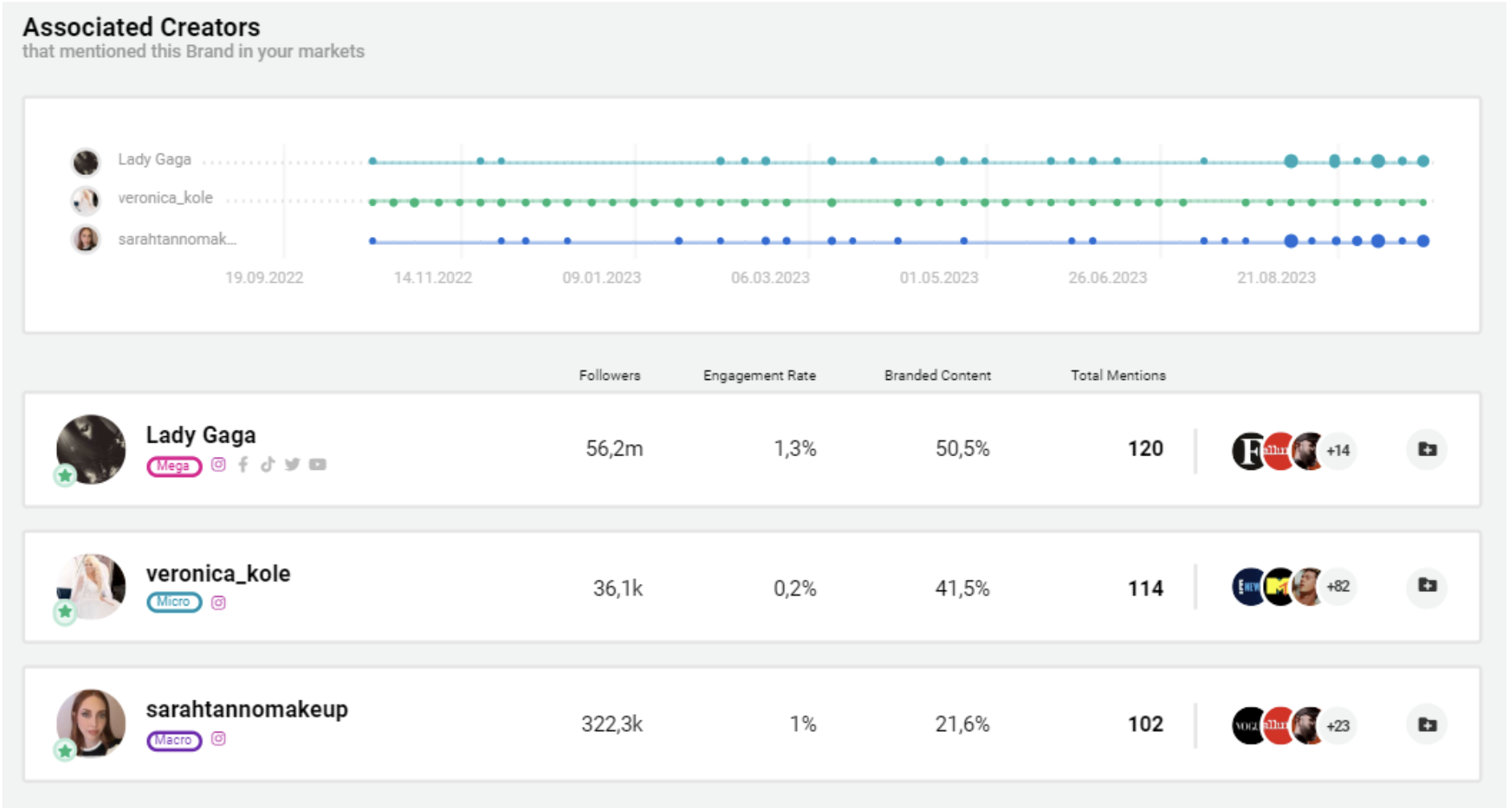Image resolution: width=1512 pixels, height=808 pixels.
Task: Click the Mega tier badge
Action: coord(174,466)
